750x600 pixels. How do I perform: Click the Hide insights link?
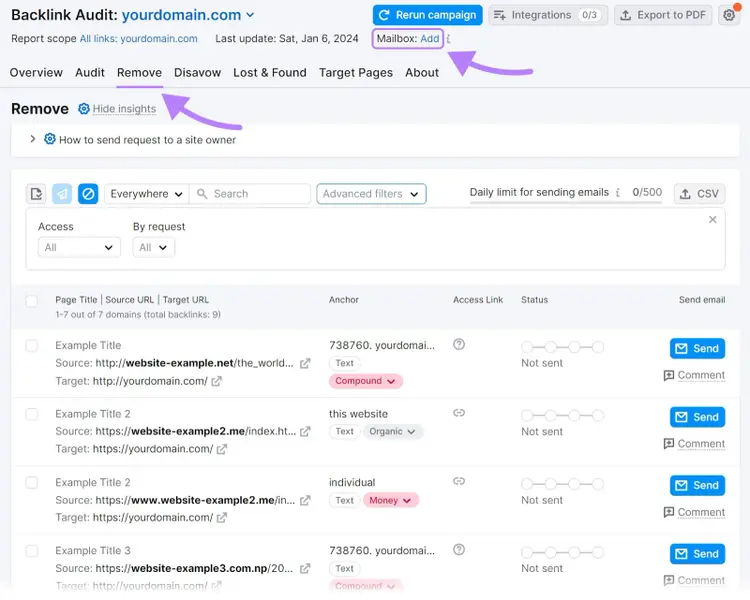pyautogui.click(x=124, y=109)
